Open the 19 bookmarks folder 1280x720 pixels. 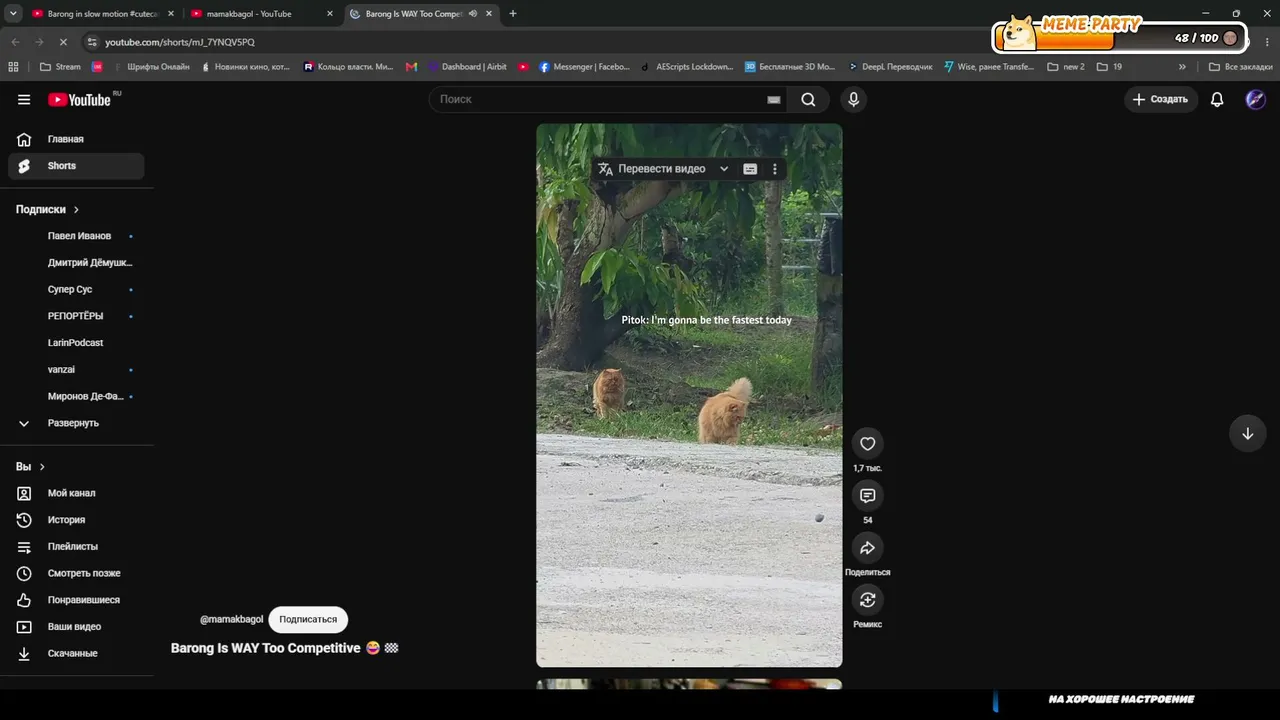tap(1109, 67)
